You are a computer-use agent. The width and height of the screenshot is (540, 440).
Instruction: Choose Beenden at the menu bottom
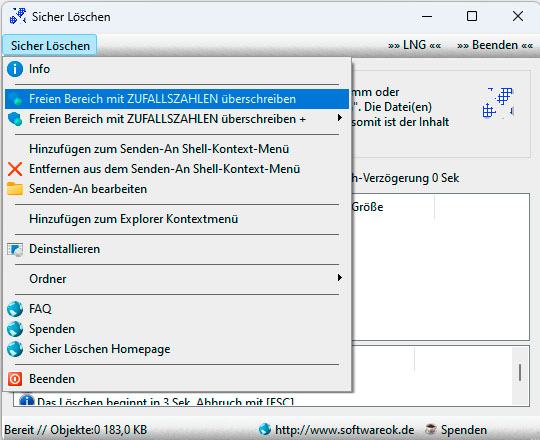[177, 379]
